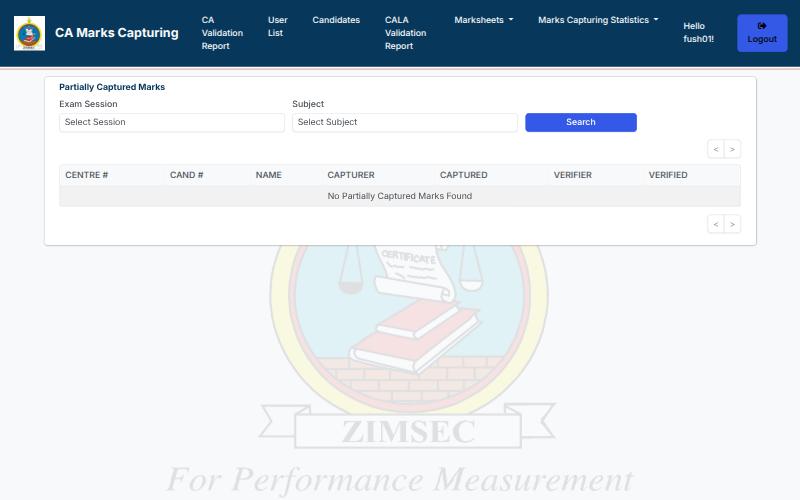Click the next page arrow below the table
The image size is (800, 500).
[732, 224]
